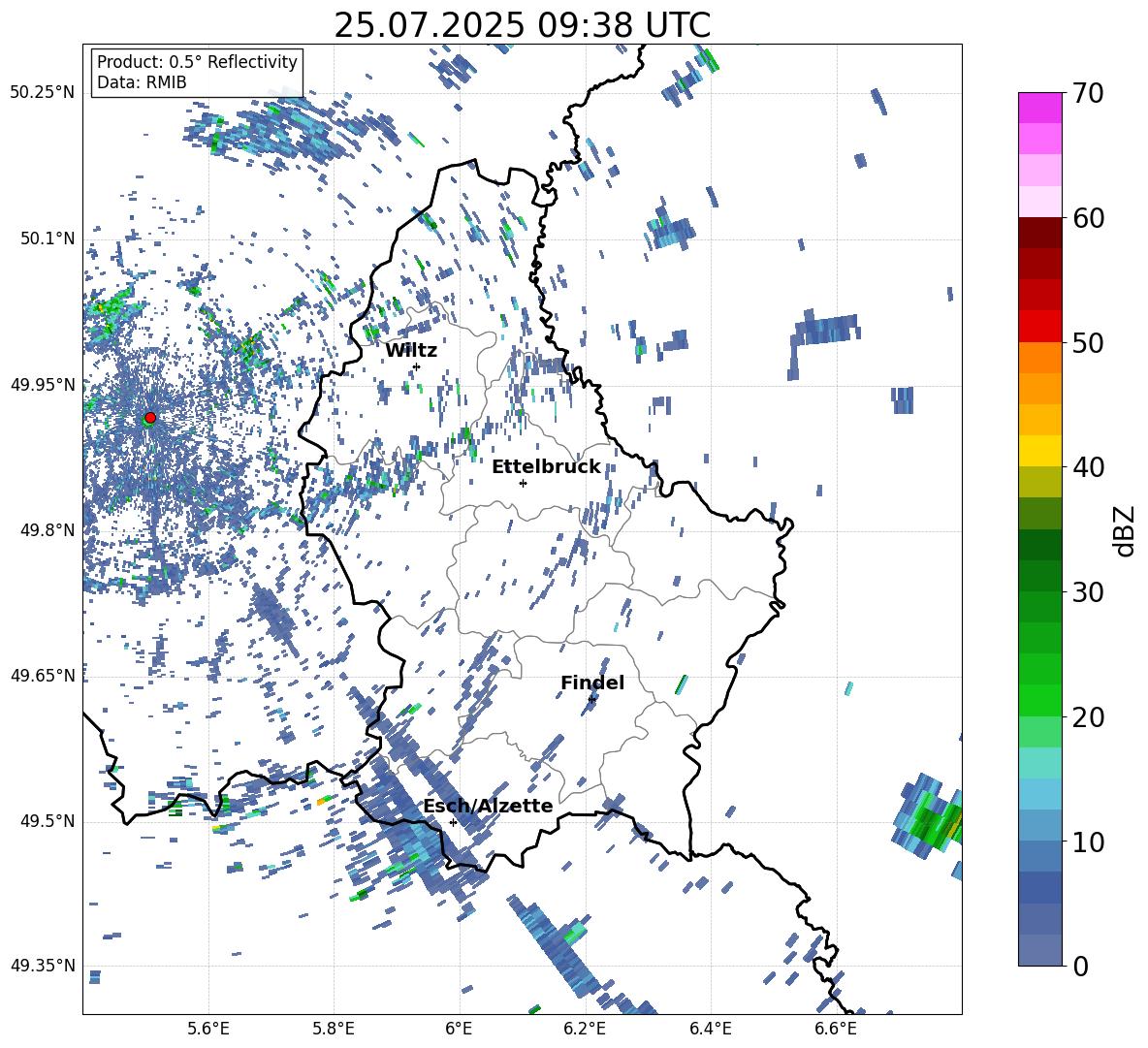Screen dimensions: 1148x1048
Task: Click the Wiltz station cross marker
Action: tap(417, 366)
